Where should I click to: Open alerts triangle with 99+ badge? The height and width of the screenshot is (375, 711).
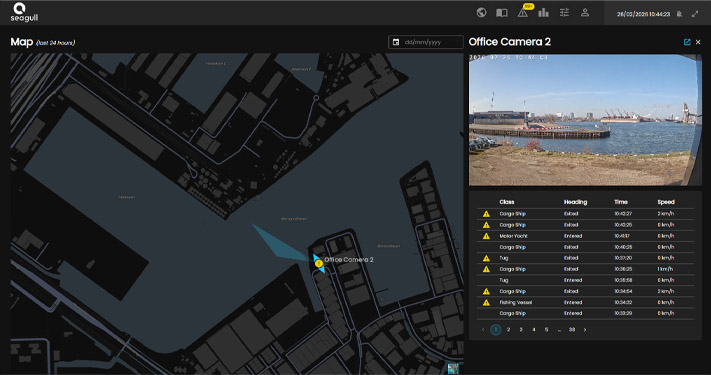[x=523, y=13]
